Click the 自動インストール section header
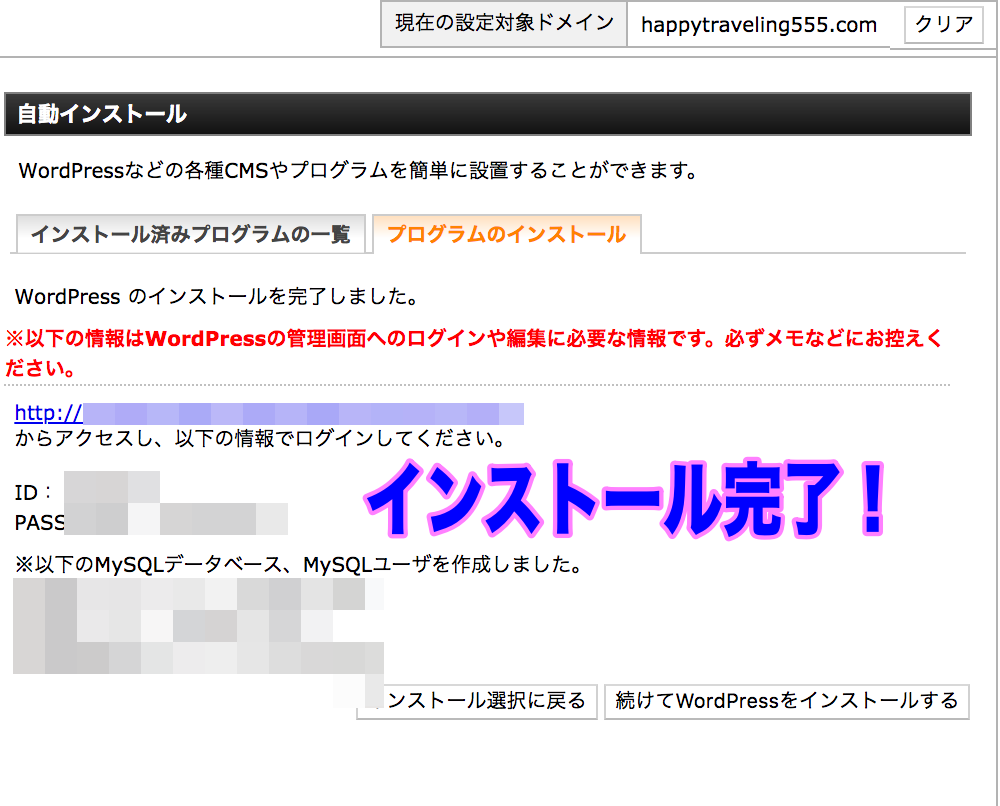 pyautogui.click(x=488, y=114)
